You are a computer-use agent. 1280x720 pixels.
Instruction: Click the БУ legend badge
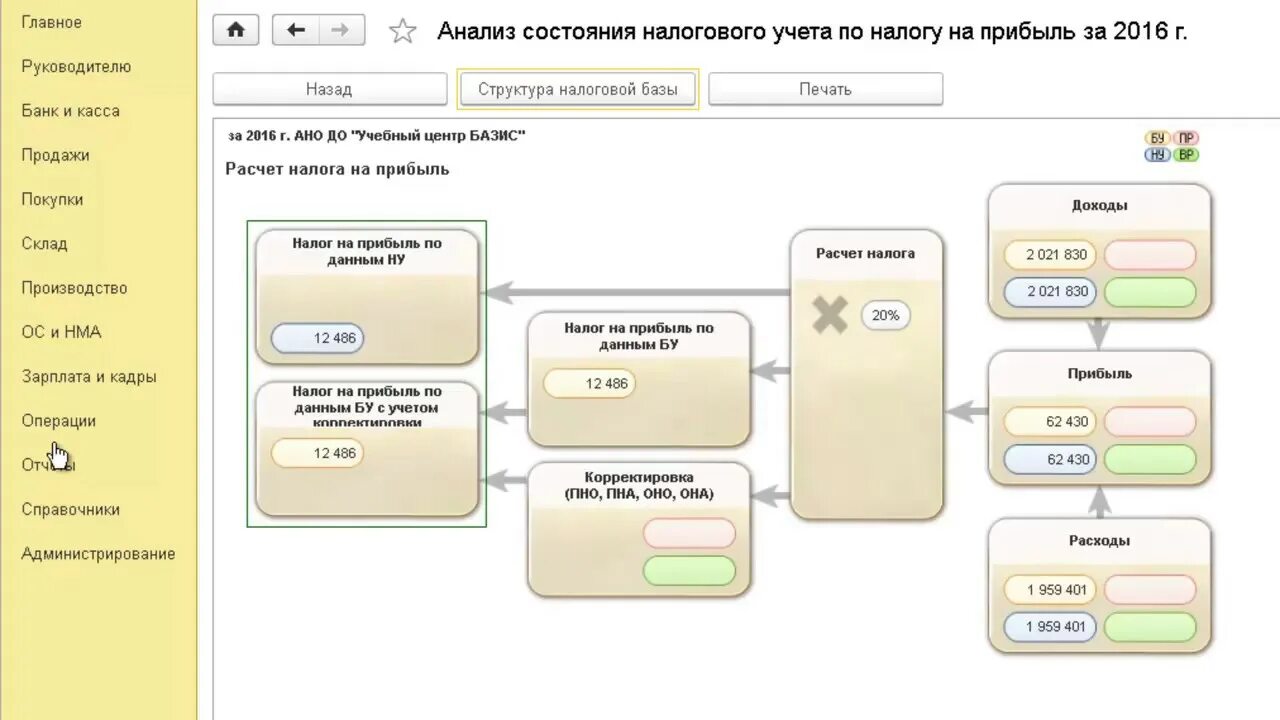(1158, 138)
